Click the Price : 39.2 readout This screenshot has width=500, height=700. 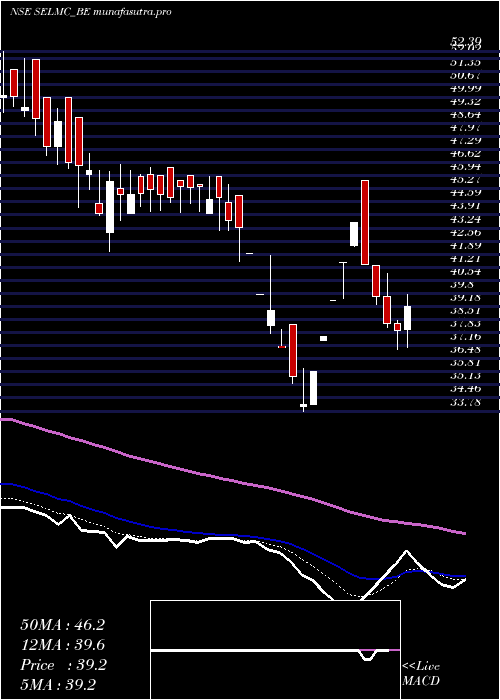(x=63, y=665)
